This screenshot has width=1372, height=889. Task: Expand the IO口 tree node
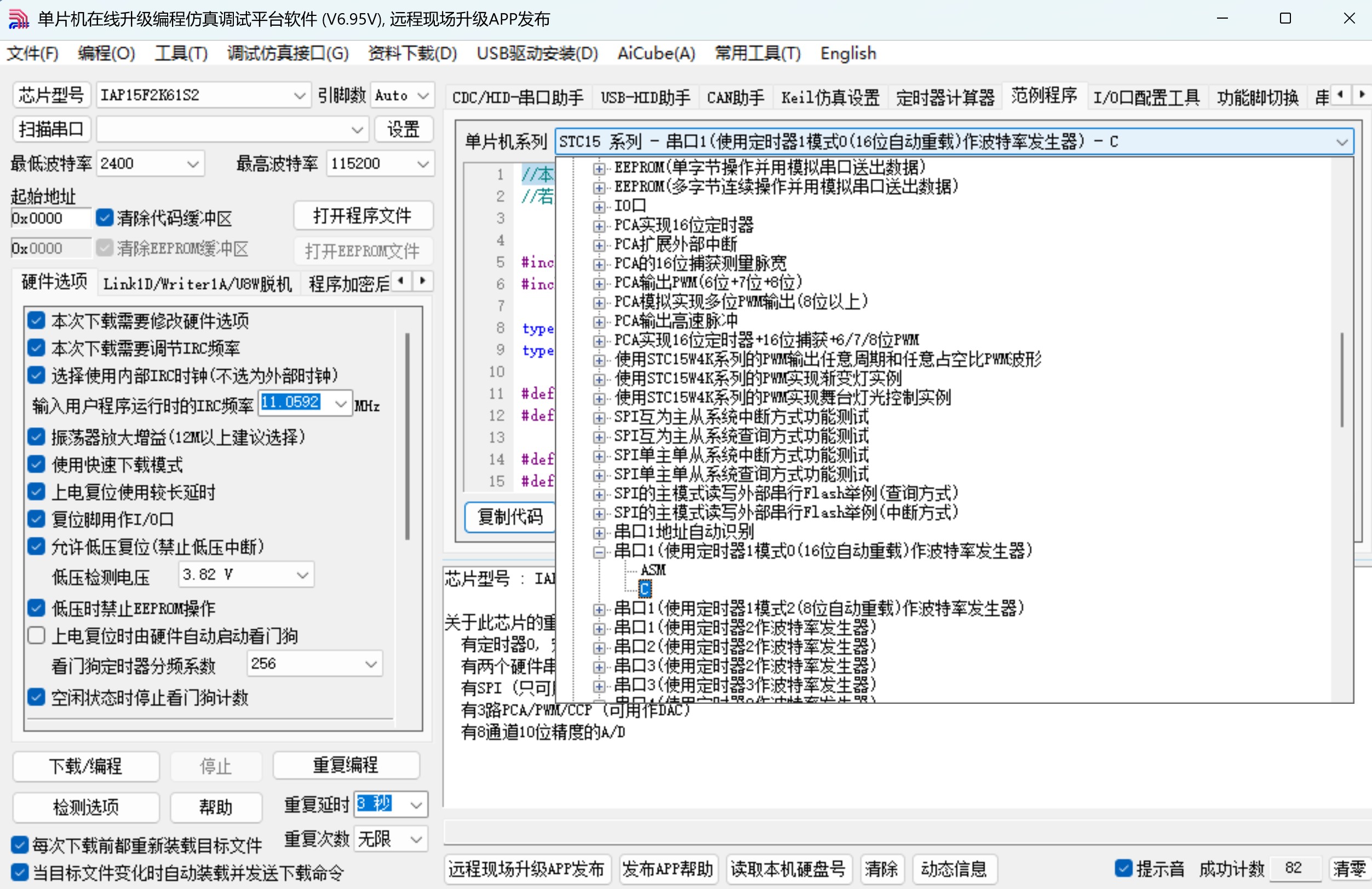click(599, 207)
